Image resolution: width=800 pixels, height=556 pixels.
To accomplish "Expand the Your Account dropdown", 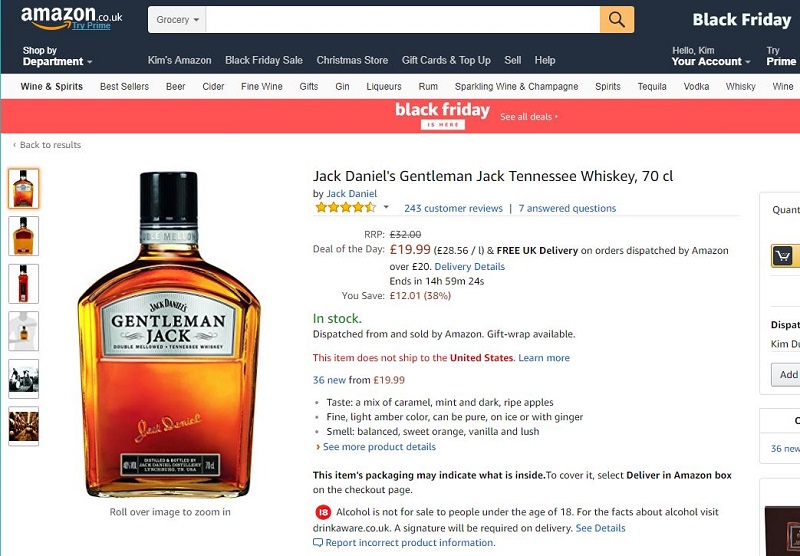I will click(x=711, y=56).
